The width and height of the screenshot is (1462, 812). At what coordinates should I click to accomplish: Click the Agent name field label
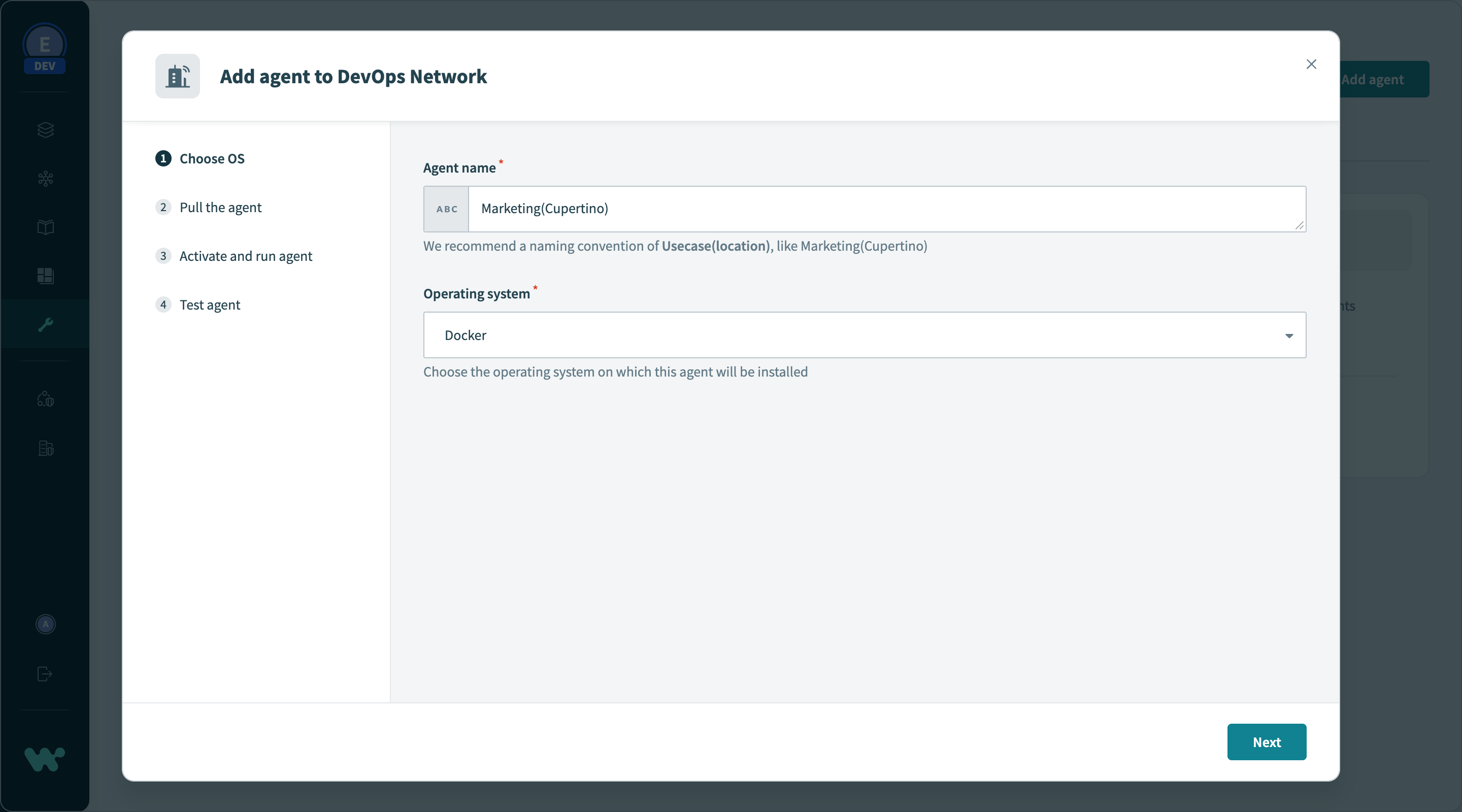click(x=459, y=167)
